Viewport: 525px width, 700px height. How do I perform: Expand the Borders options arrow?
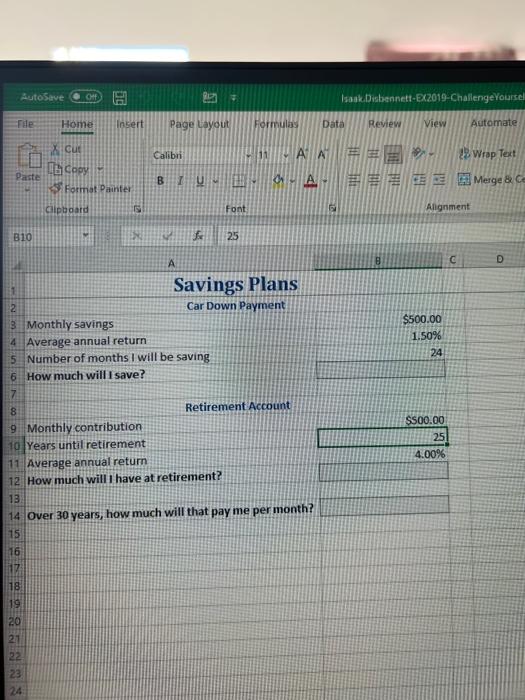tap(254, 181)
